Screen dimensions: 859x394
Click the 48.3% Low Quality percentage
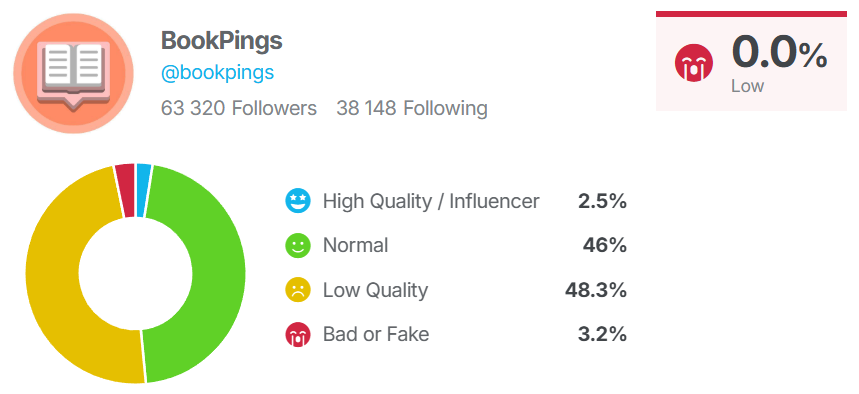596,290
